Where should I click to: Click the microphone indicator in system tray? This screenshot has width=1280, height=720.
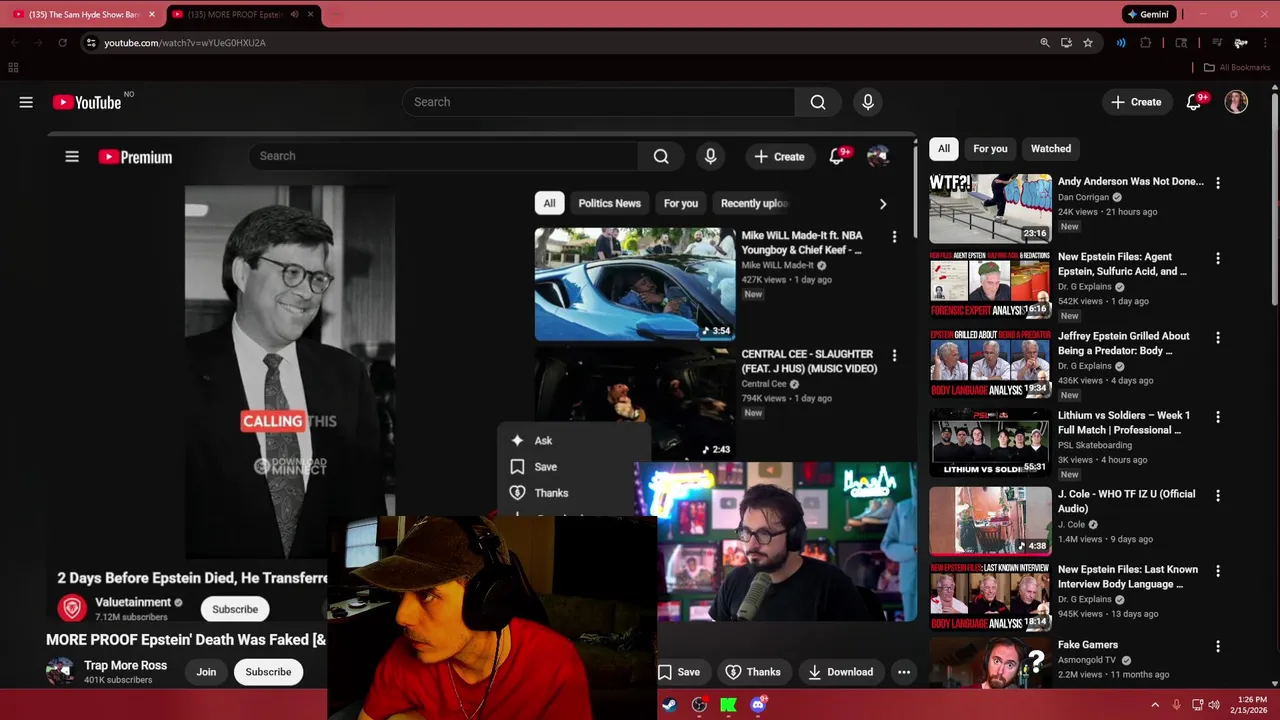tap(1177, 705)
